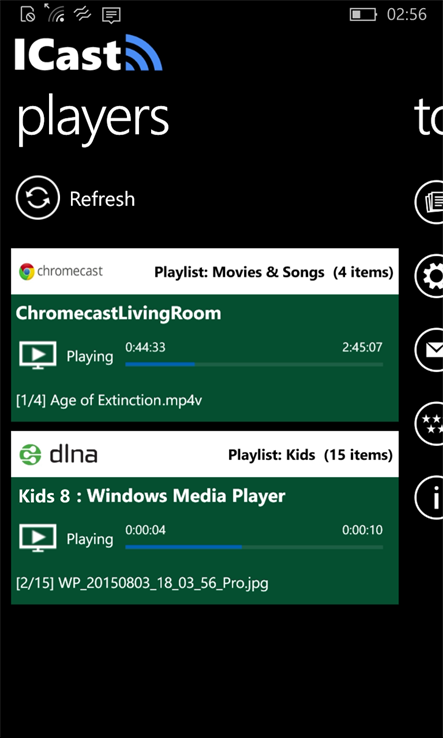Select Kids 8 : Windows Media Player title
443x738 pixels.
tap(152, 496)
